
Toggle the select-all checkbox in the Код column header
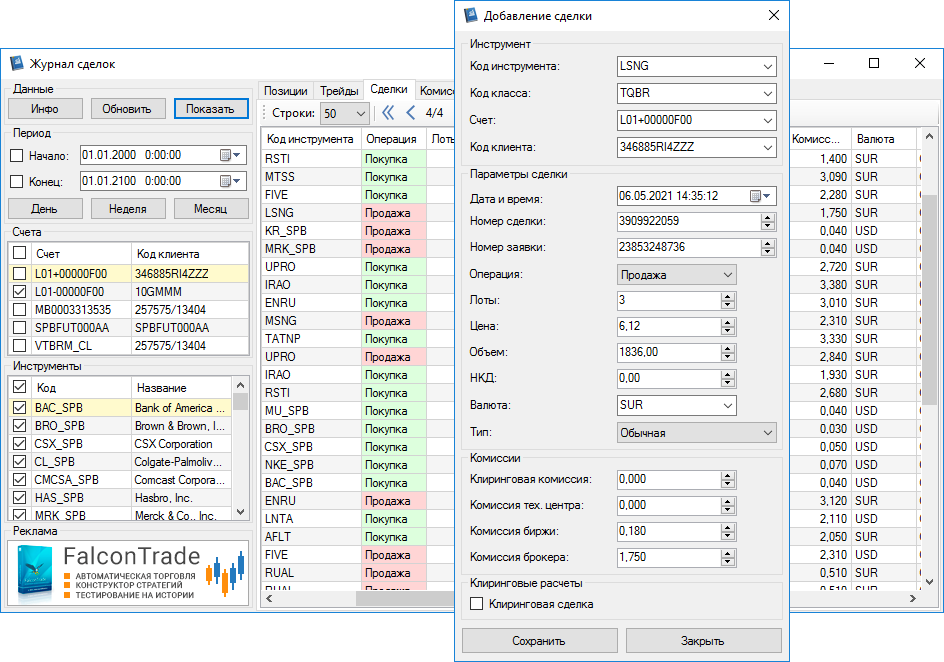coord(19,387)
